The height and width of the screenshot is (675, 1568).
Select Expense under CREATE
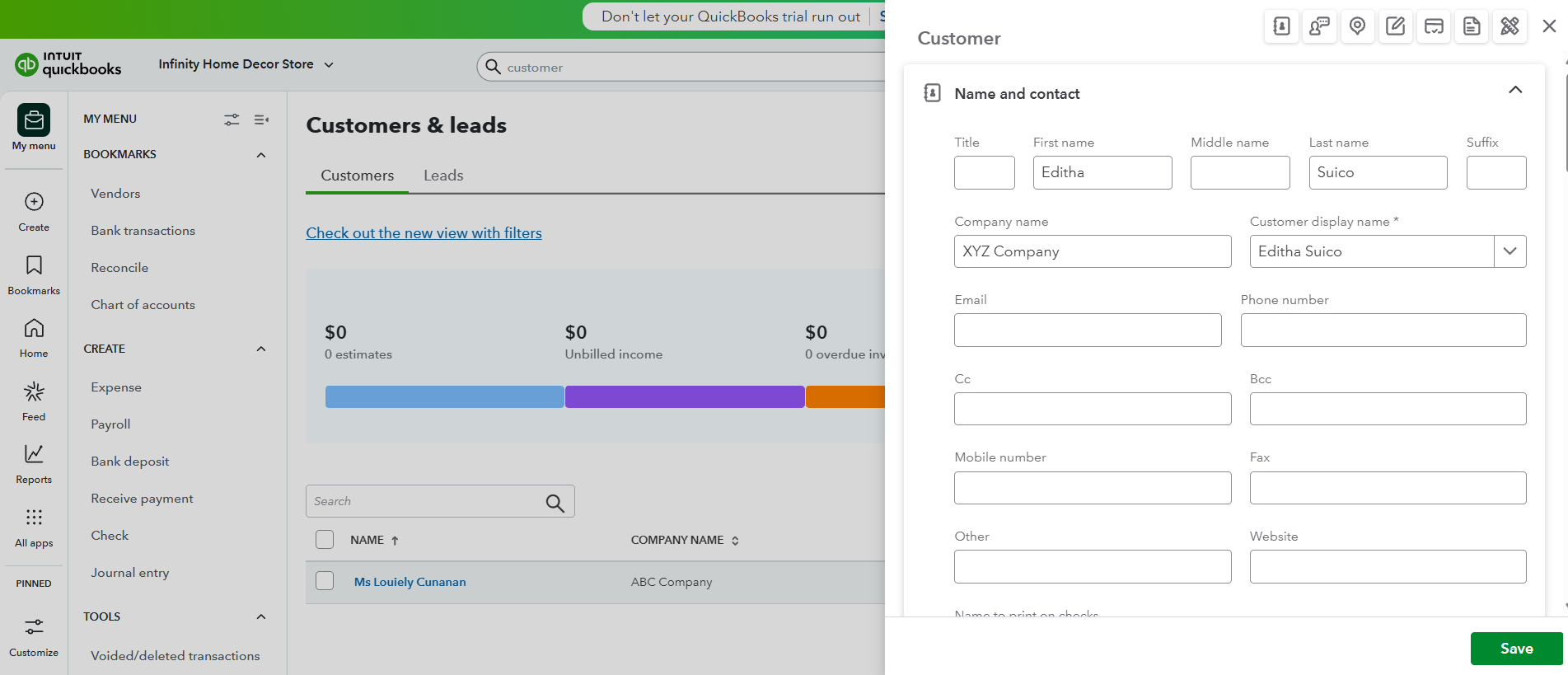coord(116,387)
